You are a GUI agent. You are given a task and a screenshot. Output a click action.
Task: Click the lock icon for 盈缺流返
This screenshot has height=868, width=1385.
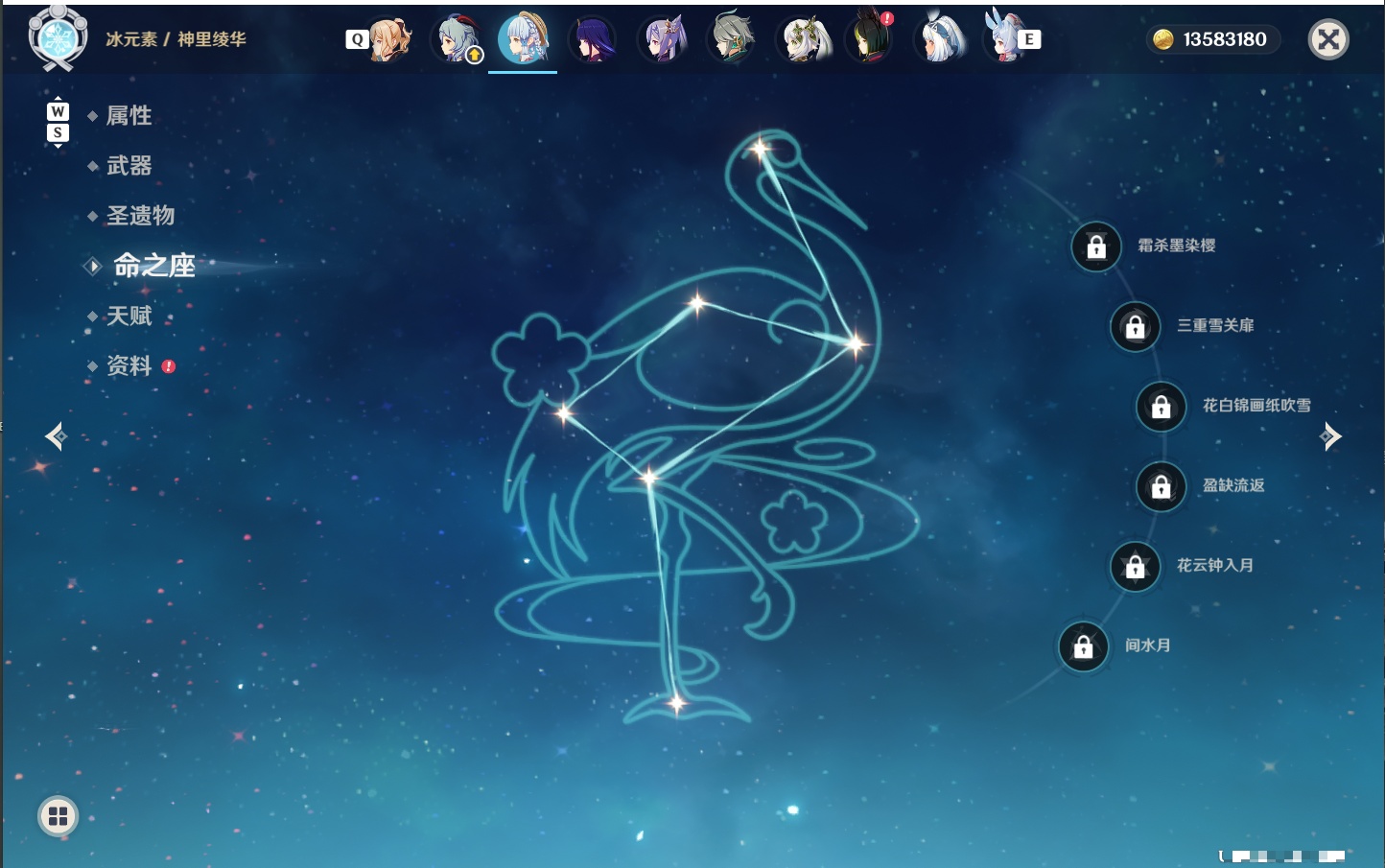pos(1162,487)
